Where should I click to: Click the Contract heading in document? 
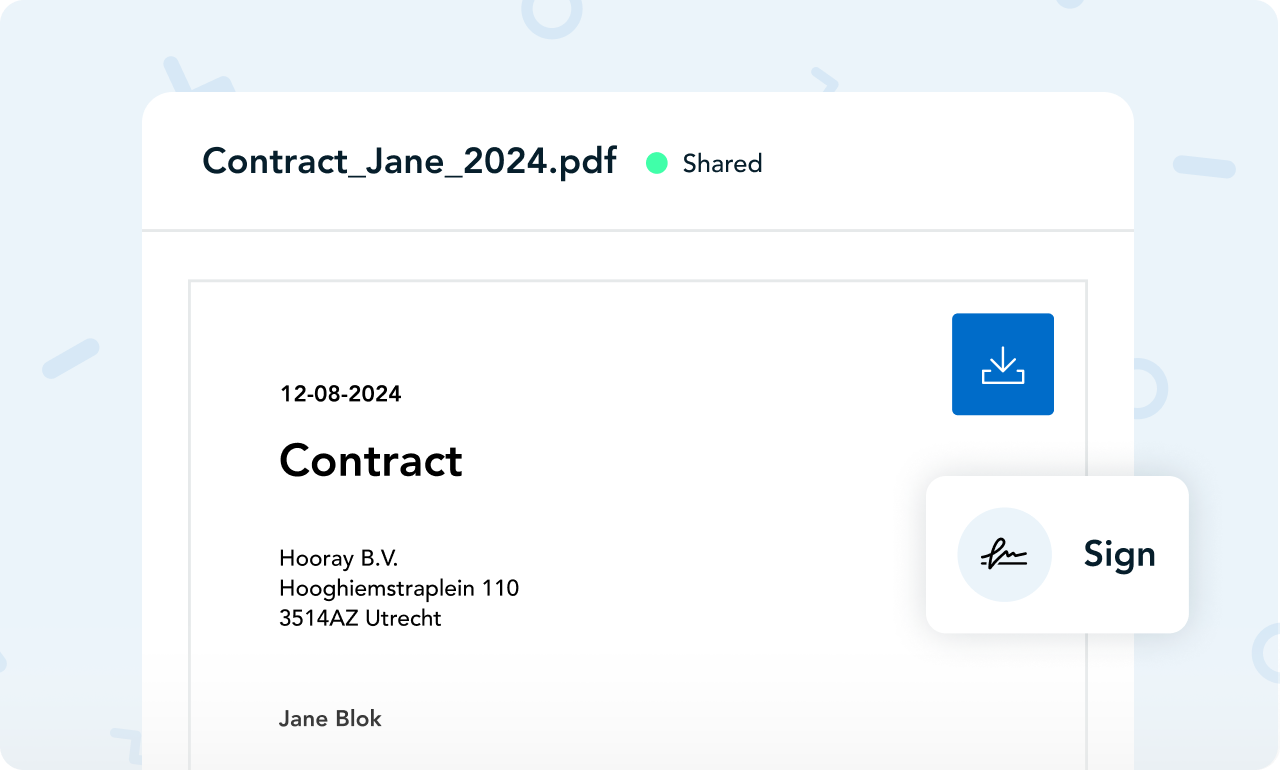pos(371,460)
